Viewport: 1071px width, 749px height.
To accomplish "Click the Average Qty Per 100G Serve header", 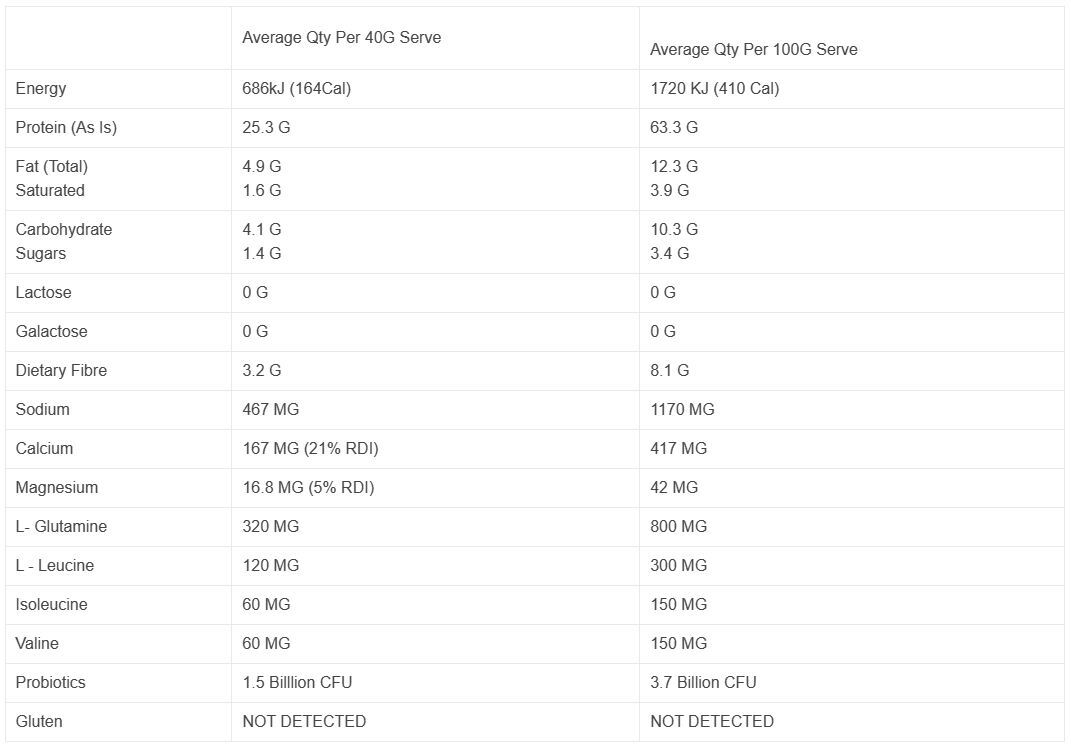I will [753, 50].
